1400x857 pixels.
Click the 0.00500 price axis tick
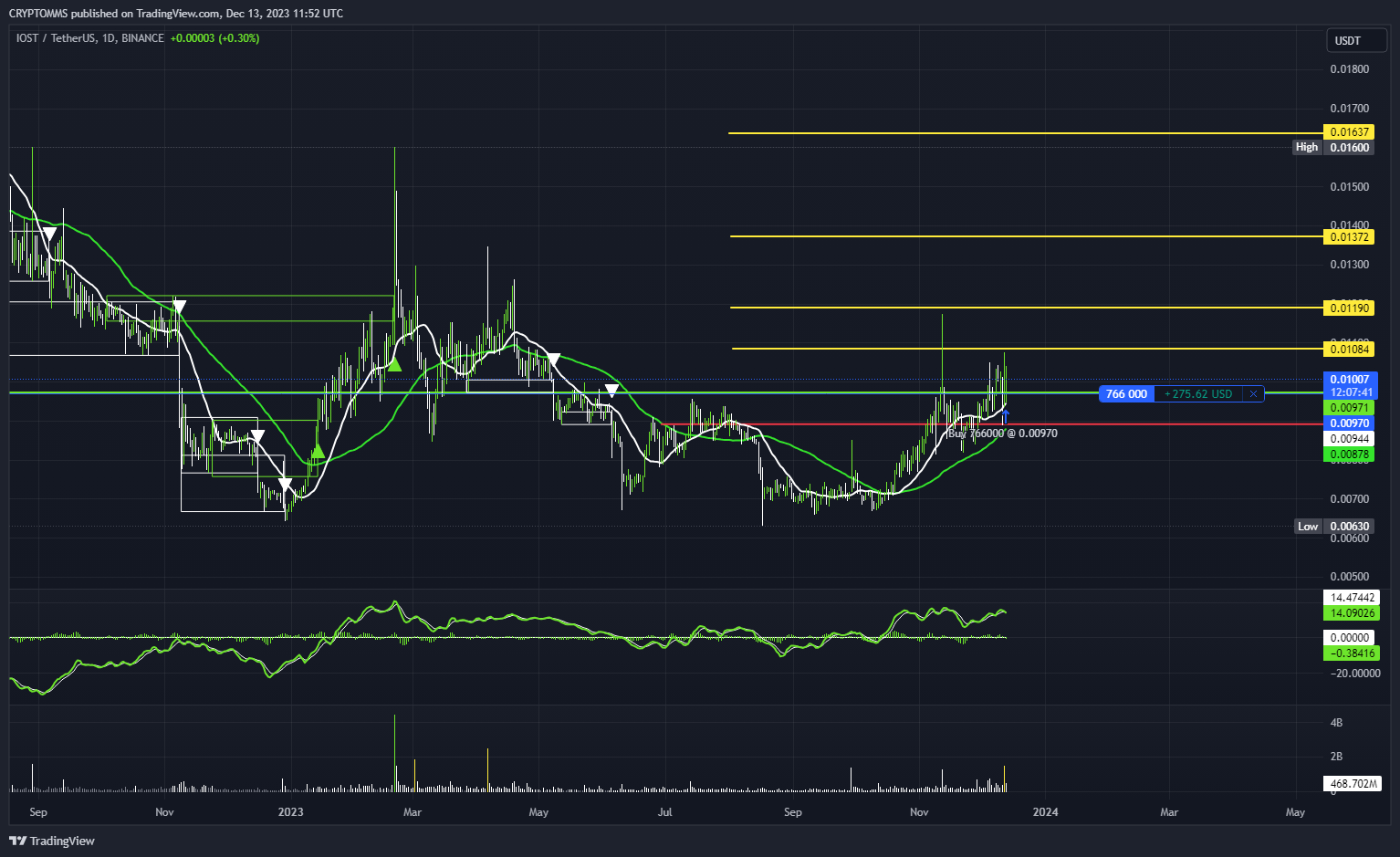click(x=1349, y=577)
